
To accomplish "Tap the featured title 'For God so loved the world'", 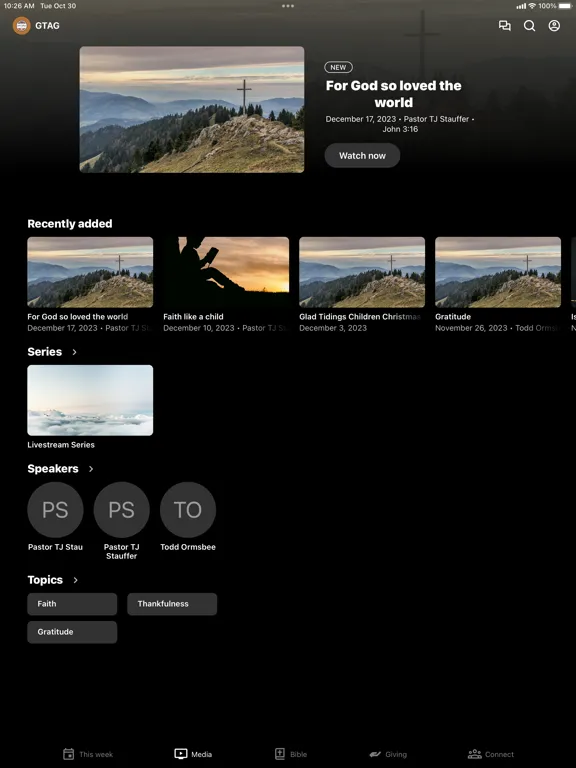I will point(394,94).
